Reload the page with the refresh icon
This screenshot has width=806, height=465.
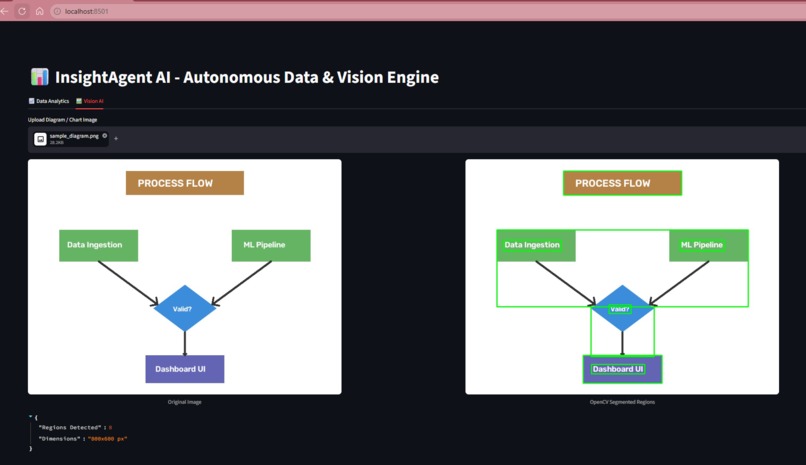[x=22, y=11]
